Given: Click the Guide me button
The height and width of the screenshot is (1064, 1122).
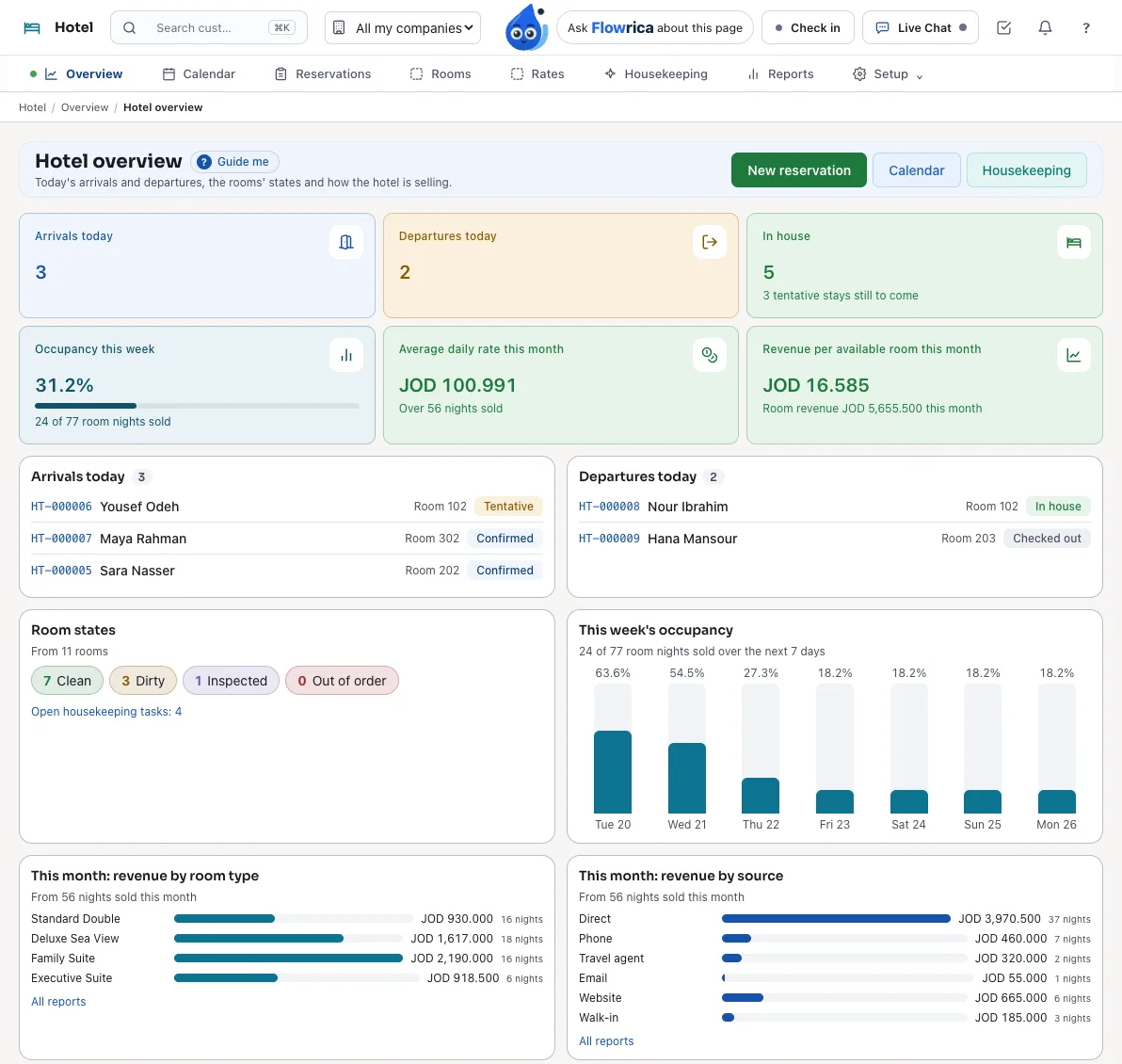Looking at the screenshot, I should (234, 162).
